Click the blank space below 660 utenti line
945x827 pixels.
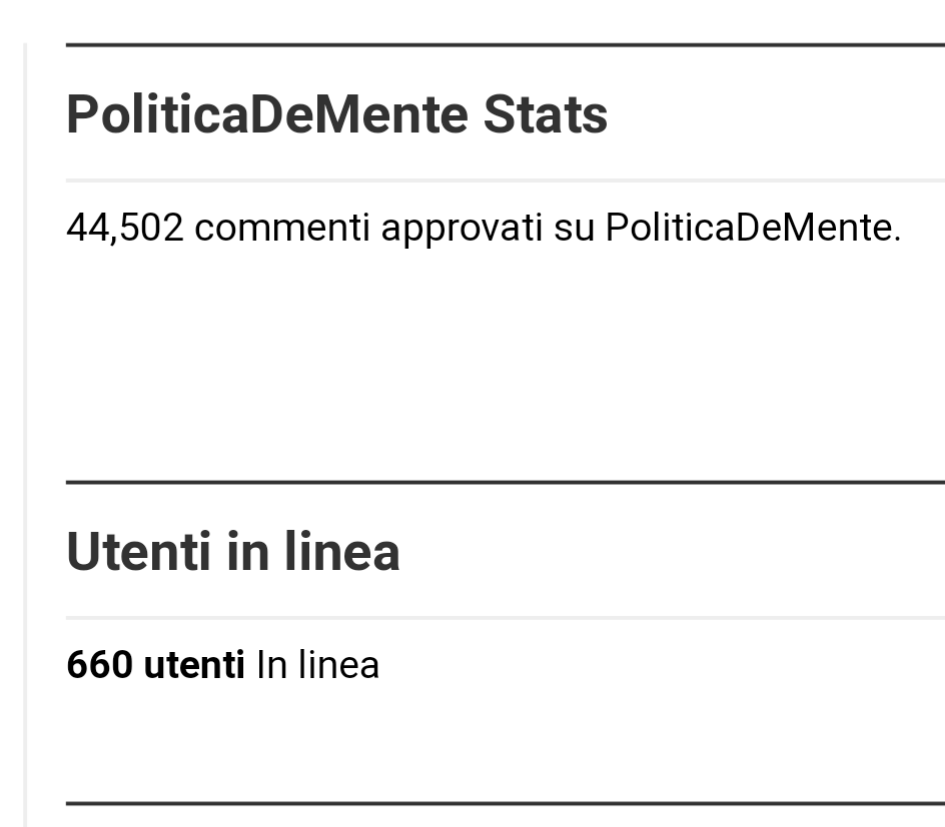[505, 741]
